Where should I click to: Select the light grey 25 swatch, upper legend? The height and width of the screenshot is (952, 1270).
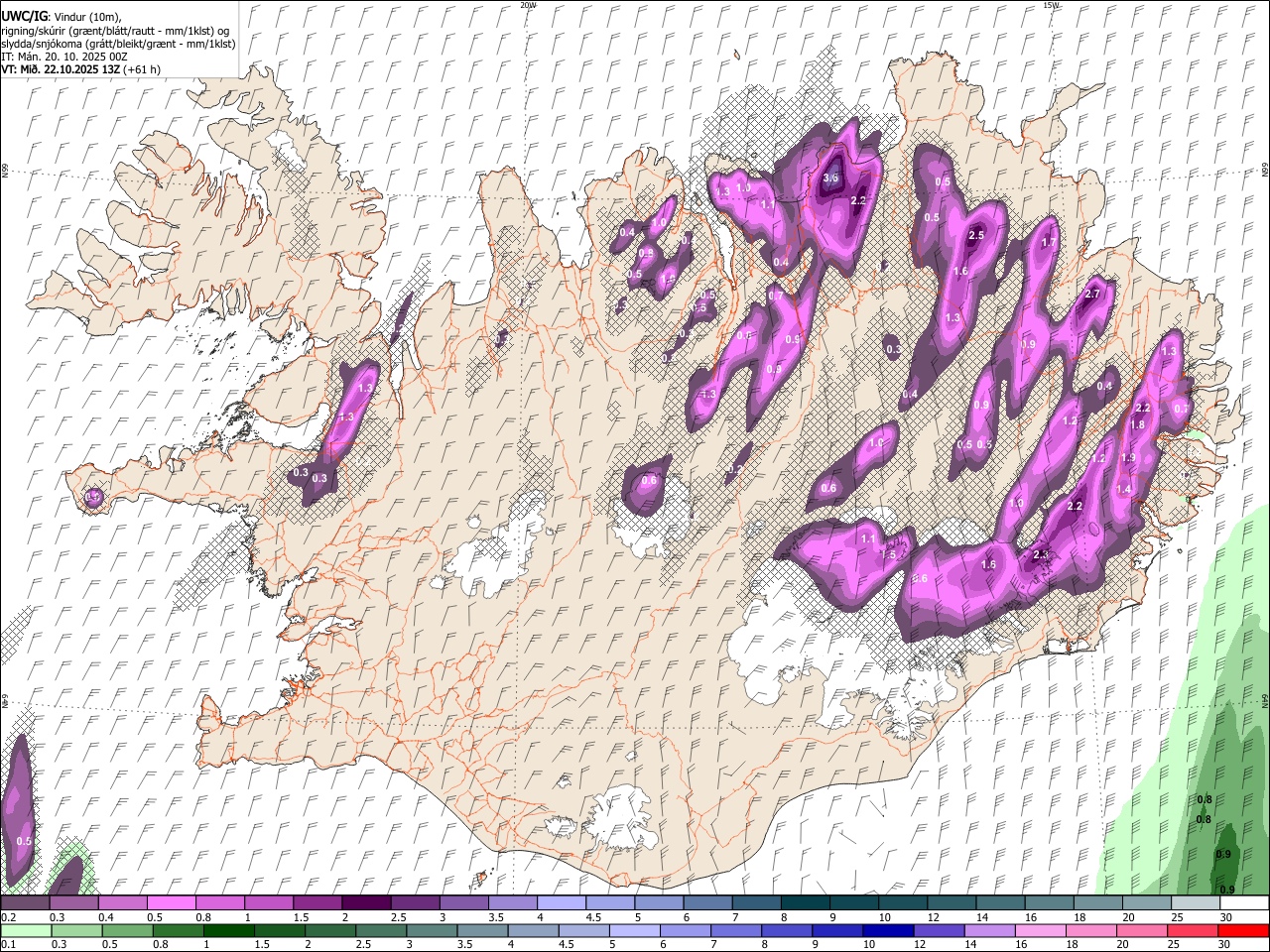1196,902
